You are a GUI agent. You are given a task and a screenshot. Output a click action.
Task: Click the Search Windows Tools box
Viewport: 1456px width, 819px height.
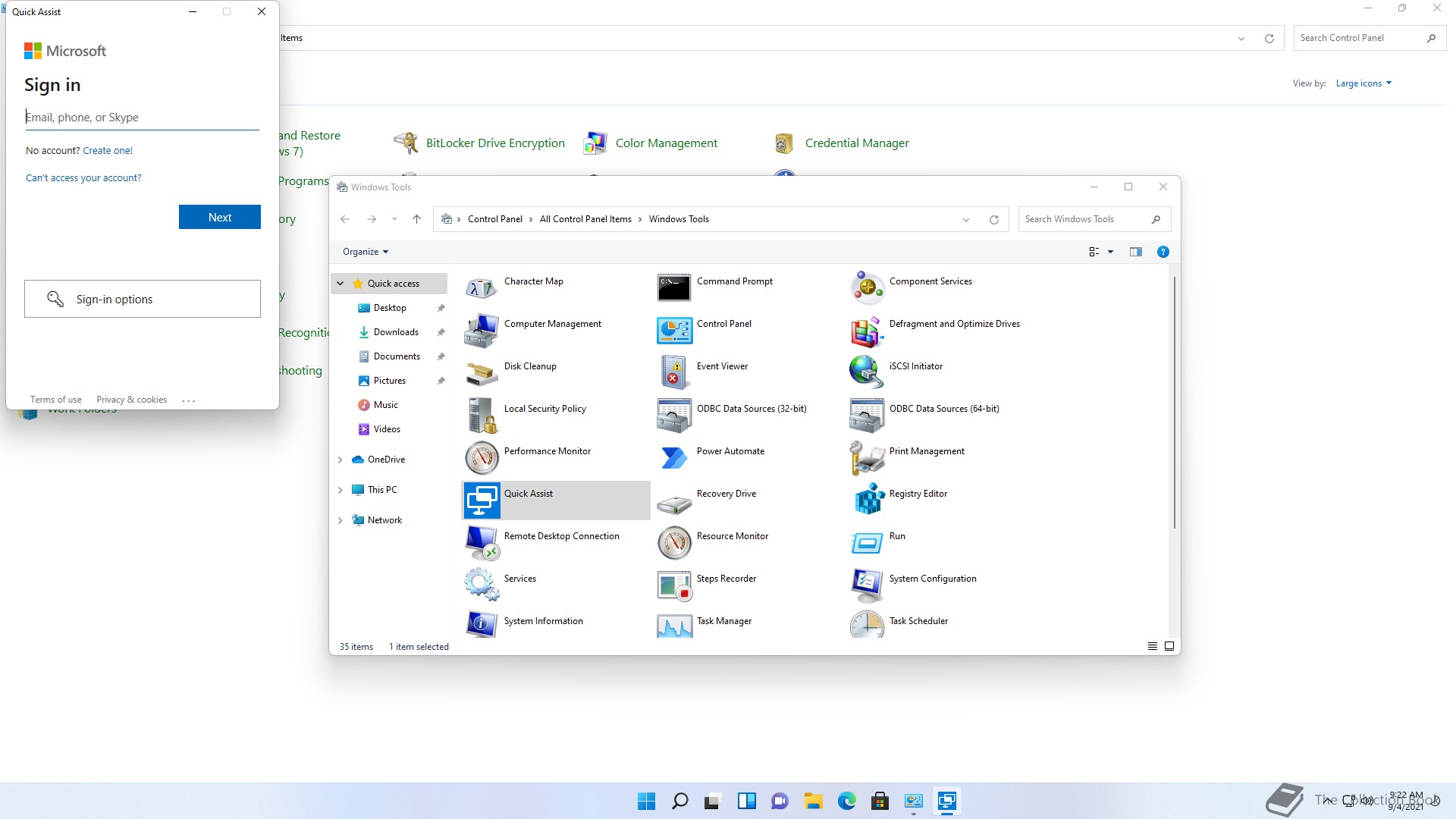point(1094,219)
